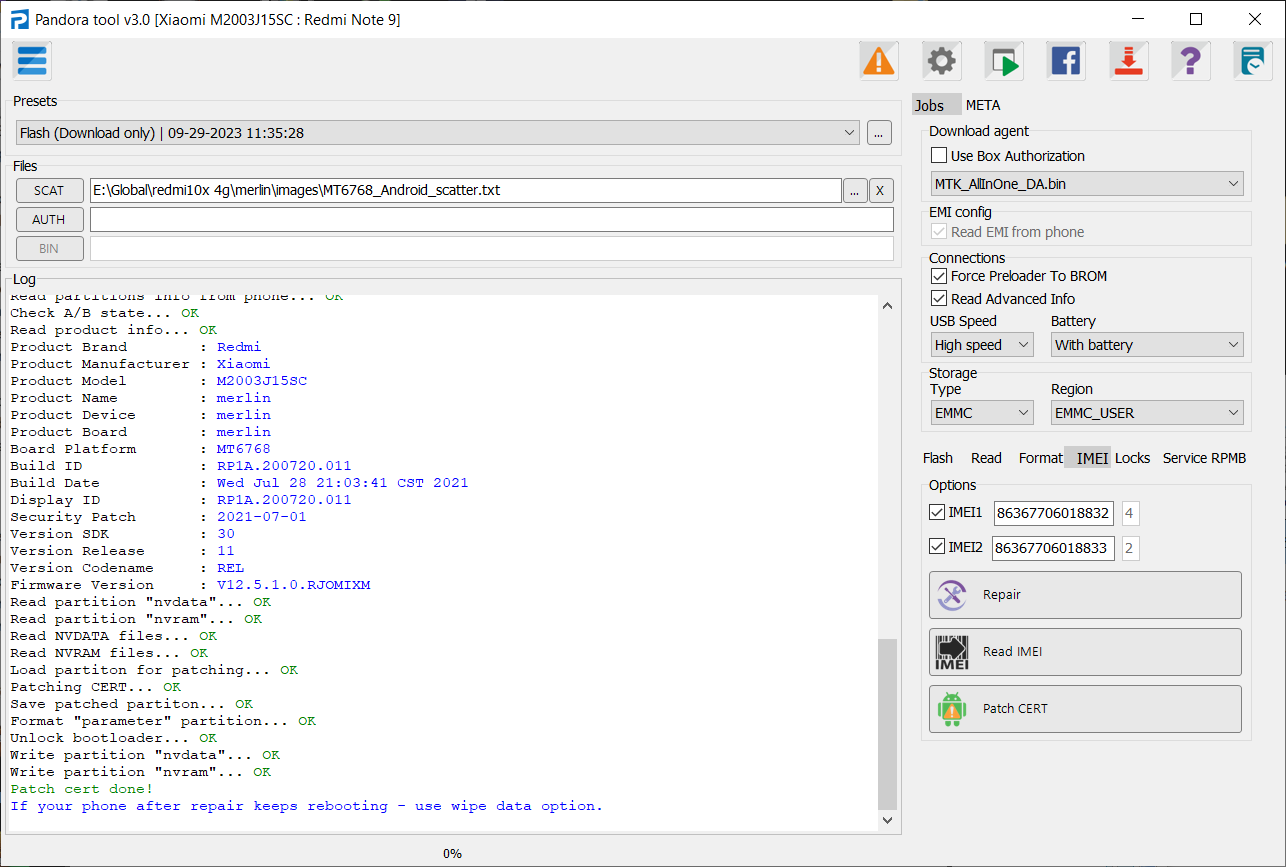The height and width of the screenshot is (867, 1286).
Task: Open the Storage Type EMMC dropdown
Action: (x=982, y=413)
